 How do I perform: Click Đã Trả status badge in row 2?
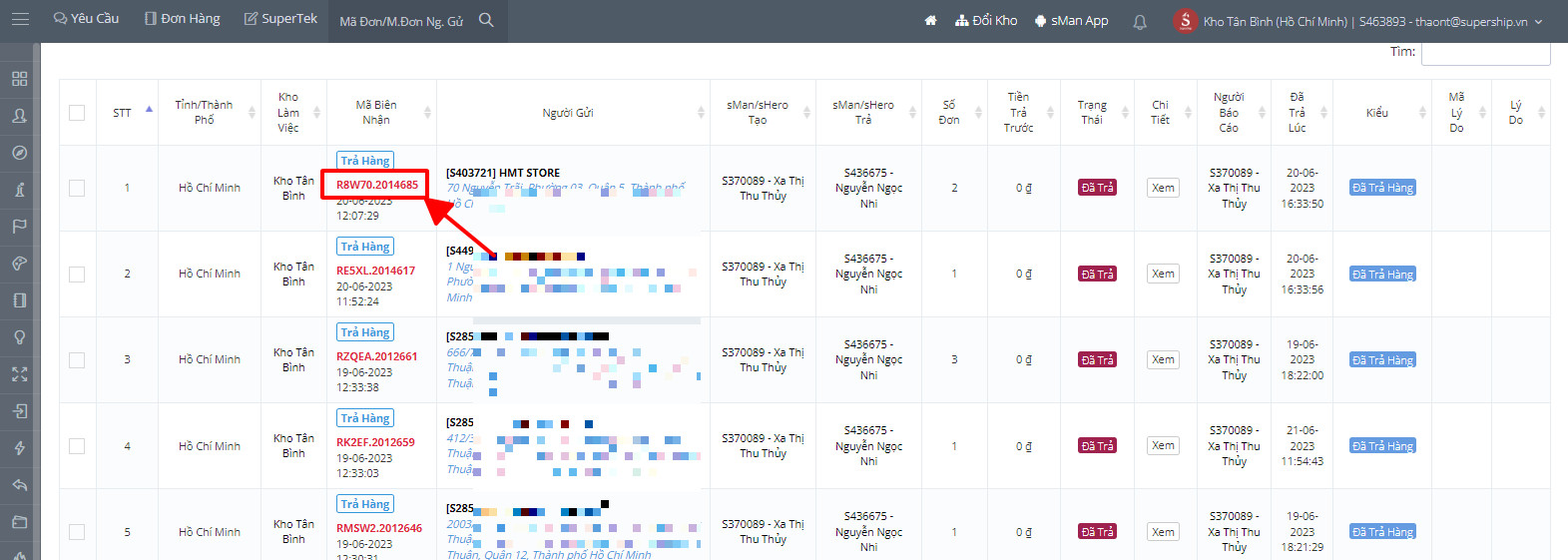pos(1097,274)
